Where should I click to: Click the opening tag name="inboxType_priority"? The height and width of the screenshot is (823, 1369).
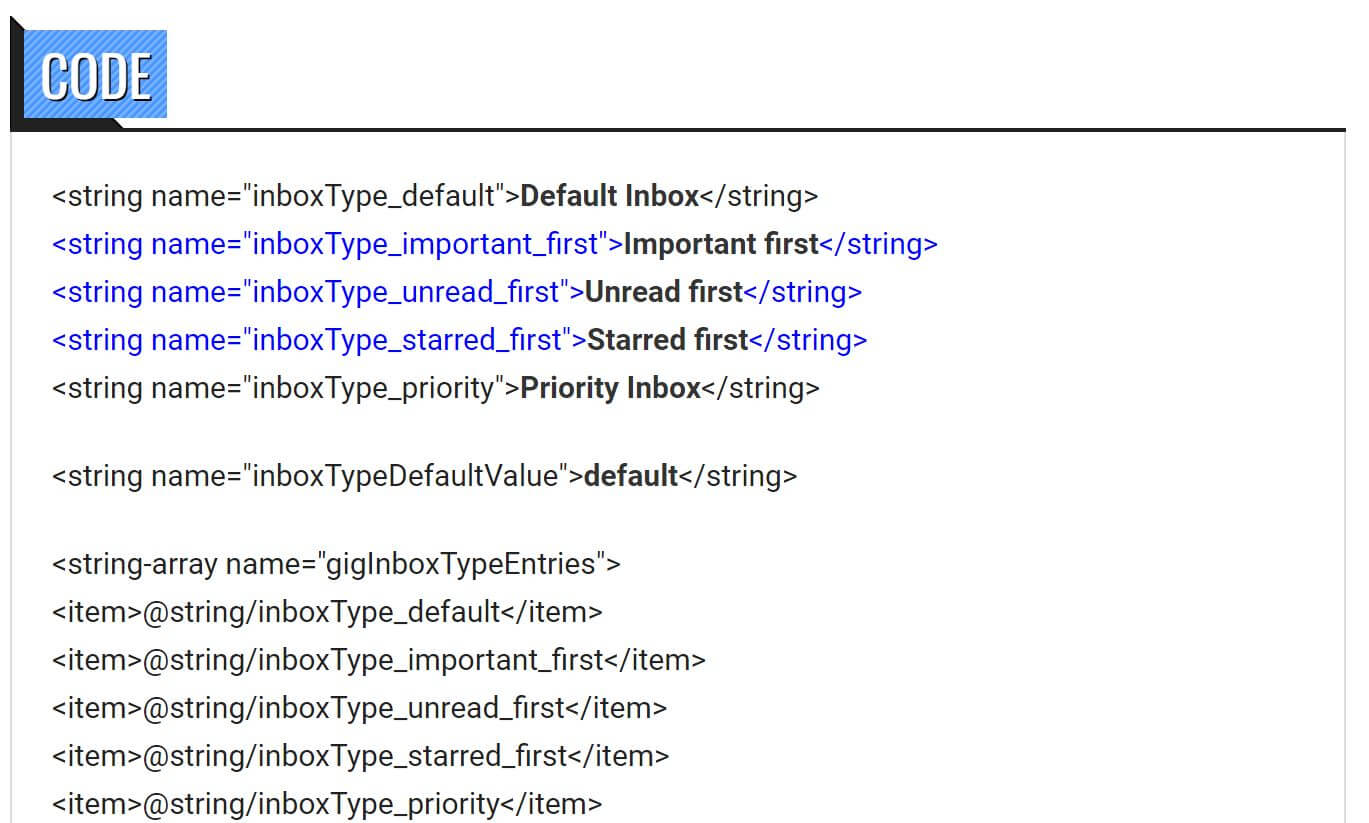point(286,388)
